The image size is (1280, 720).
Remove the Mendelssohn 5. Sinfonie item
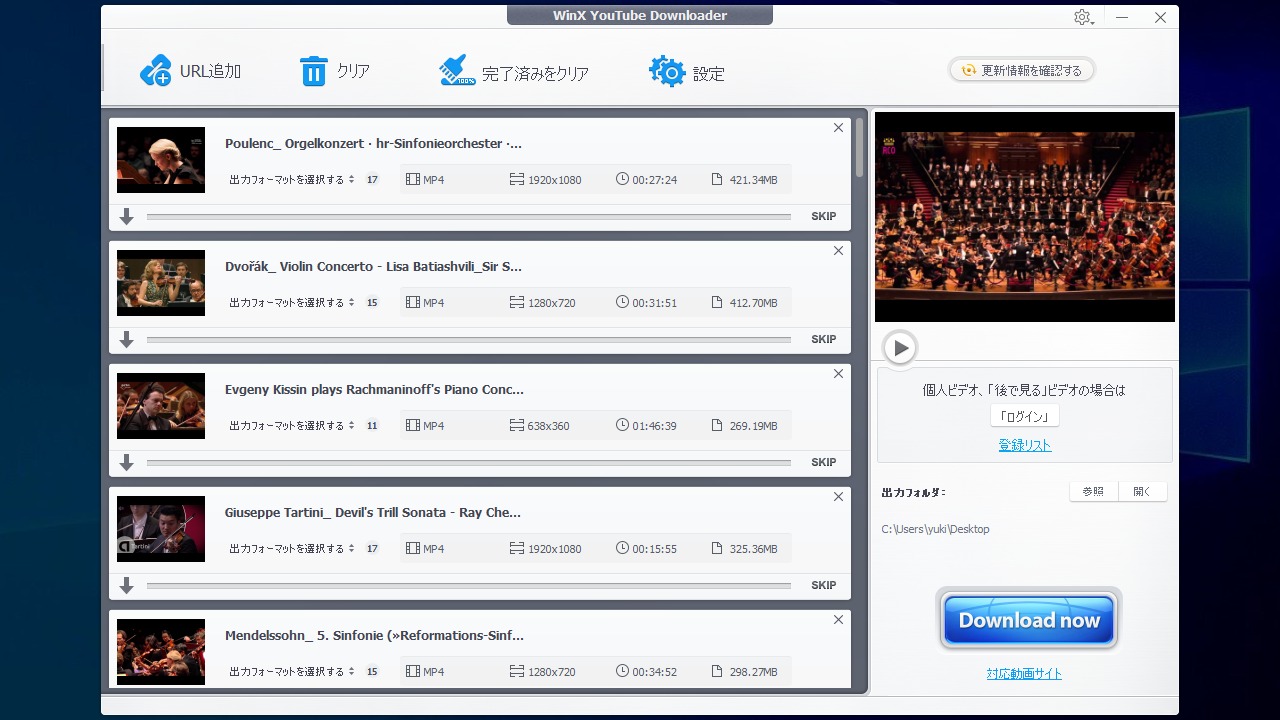coord(838,620)
